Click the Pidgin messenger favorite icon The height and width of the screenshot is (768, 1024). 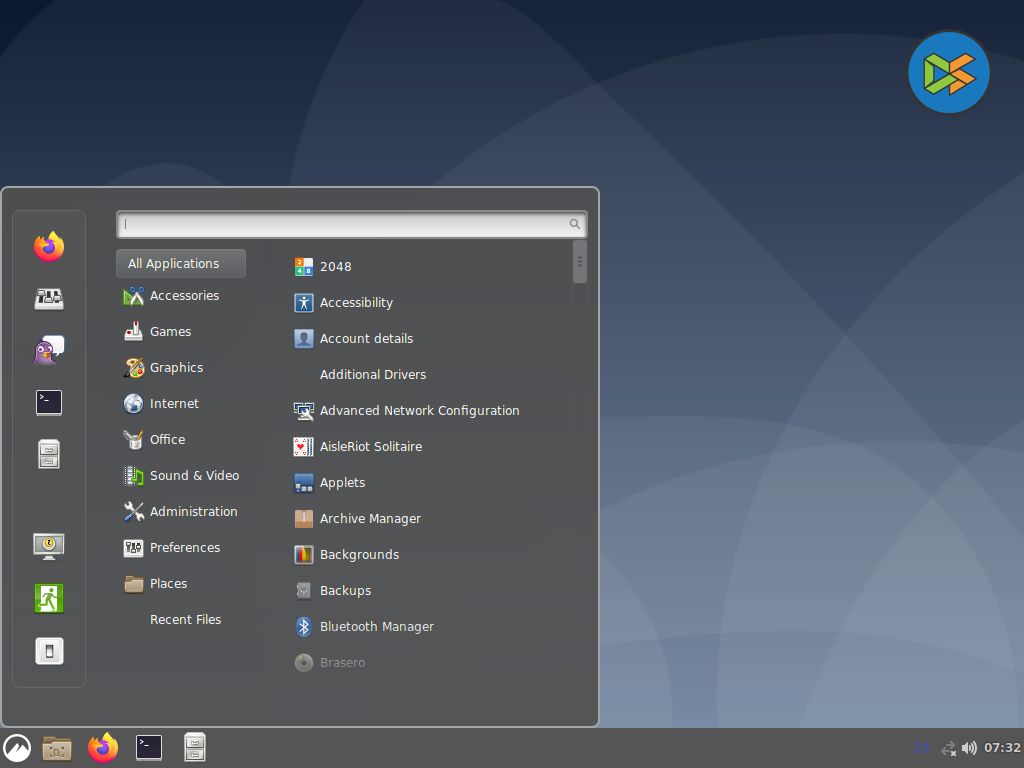tap(49, 350)
